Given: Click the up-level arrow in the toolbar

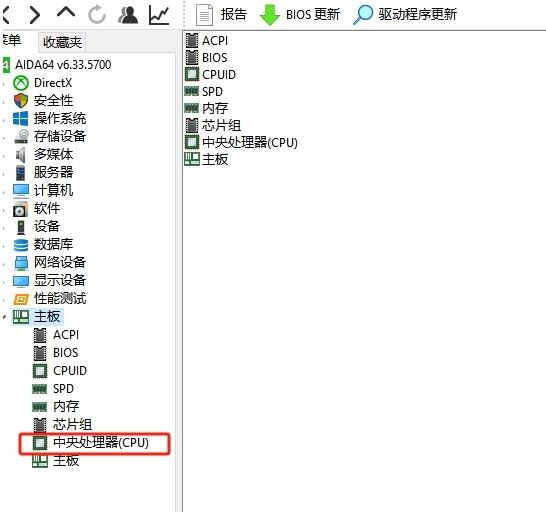Looking at the screenshot, I should [66, 12].
